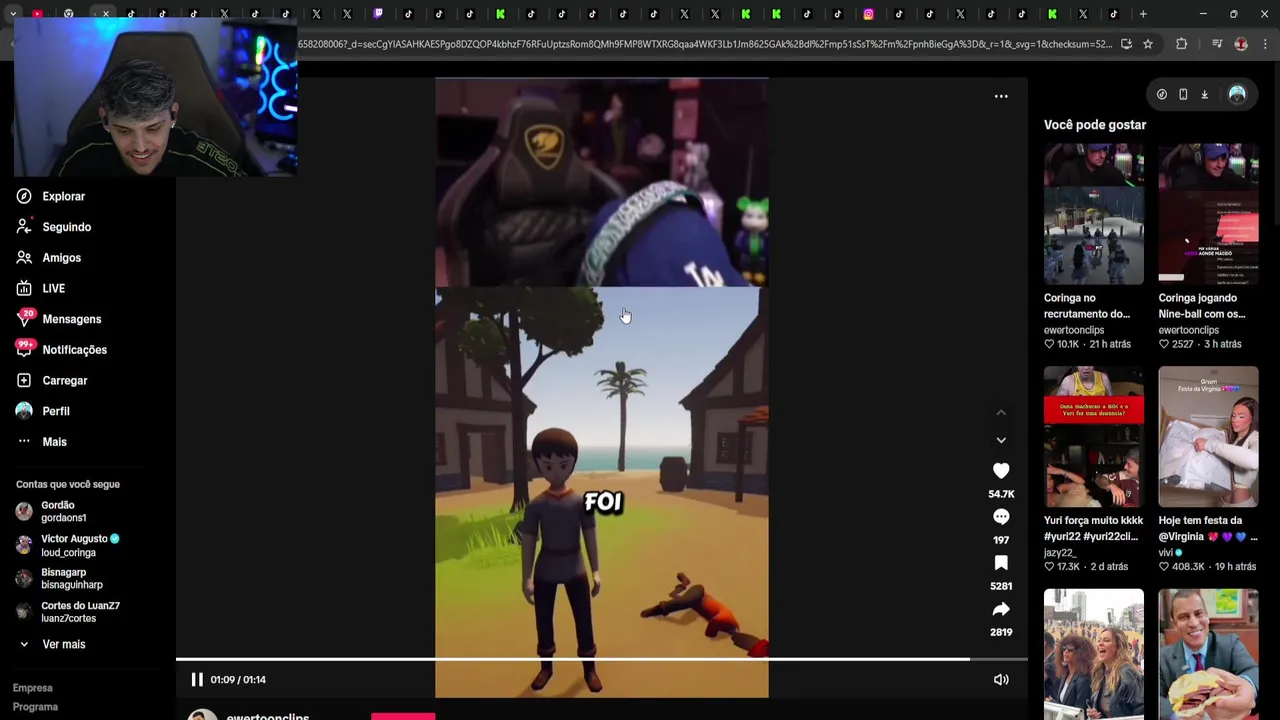Open 'Hoje tem festa da @Virginia' thumbnail
The width and height of the screenshot is (1280, 720).
point(1208,437)
